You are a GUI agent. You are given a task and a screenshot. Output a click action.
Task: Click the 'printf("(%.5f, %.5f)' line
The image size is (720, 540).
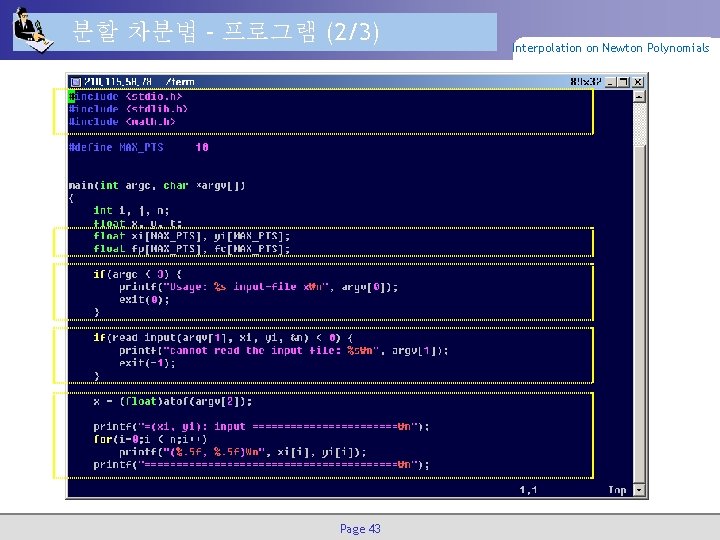coord(242,452)
